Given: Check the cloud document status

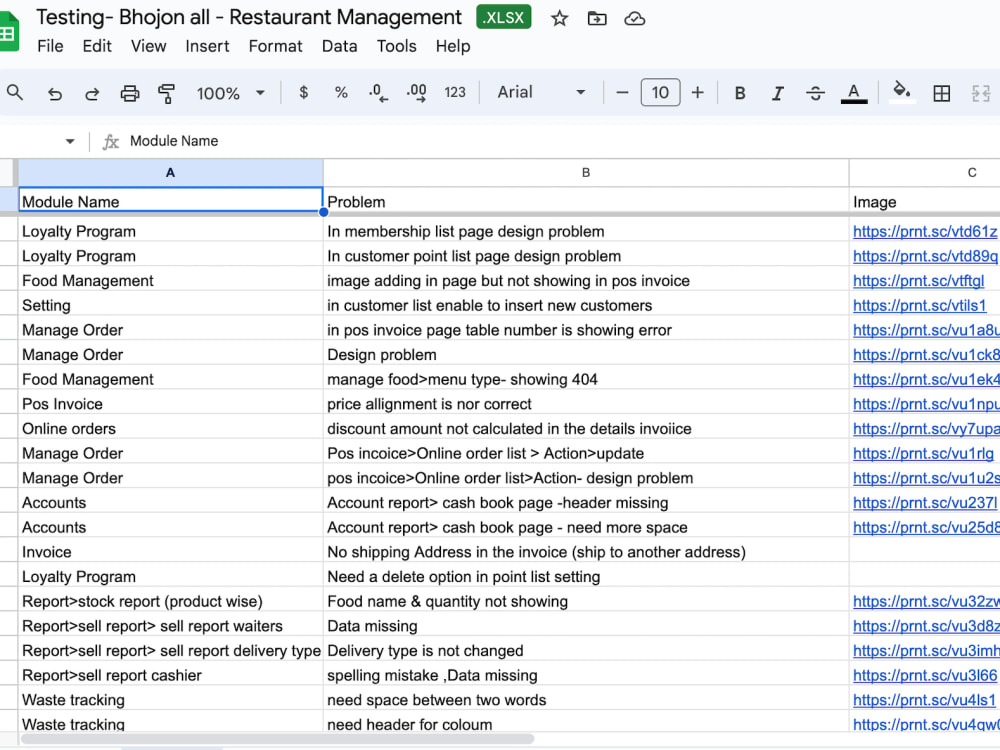Looking at the screenshot, I should pyautogui.click(x=635, y=18).
